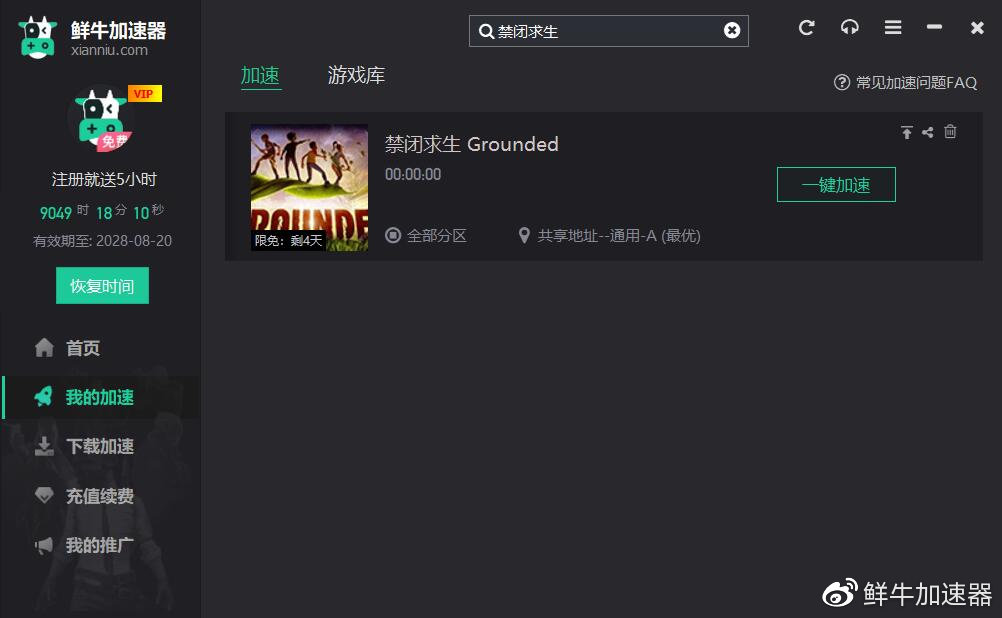
Task: Open the 首页 home page
Action: pyautogui.click(x=82, y=347)
